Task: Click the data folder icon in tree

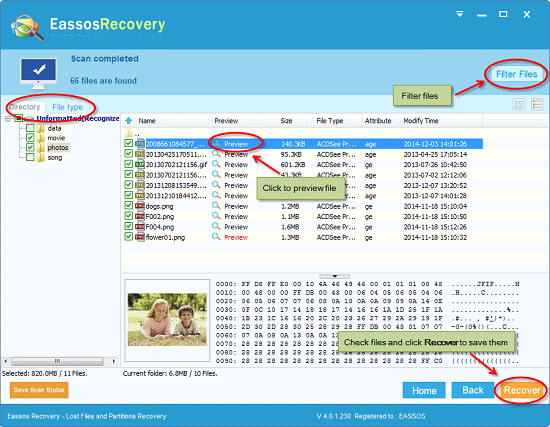Action: (x=41, y=128)
